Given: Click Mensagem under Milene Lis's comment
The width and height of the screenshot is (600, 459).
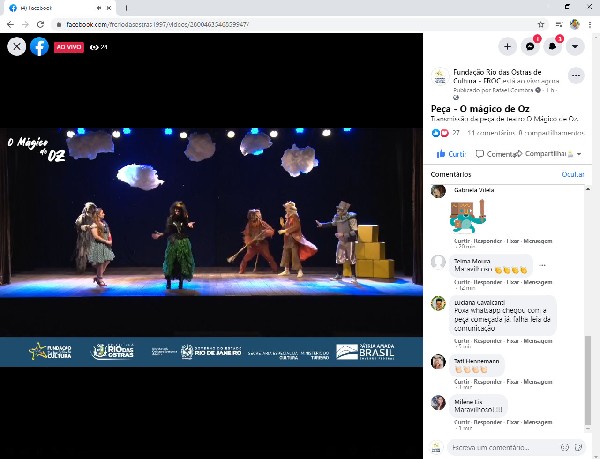Looking at the screenshot, I should pyautogui.click(x=538, y=422).
